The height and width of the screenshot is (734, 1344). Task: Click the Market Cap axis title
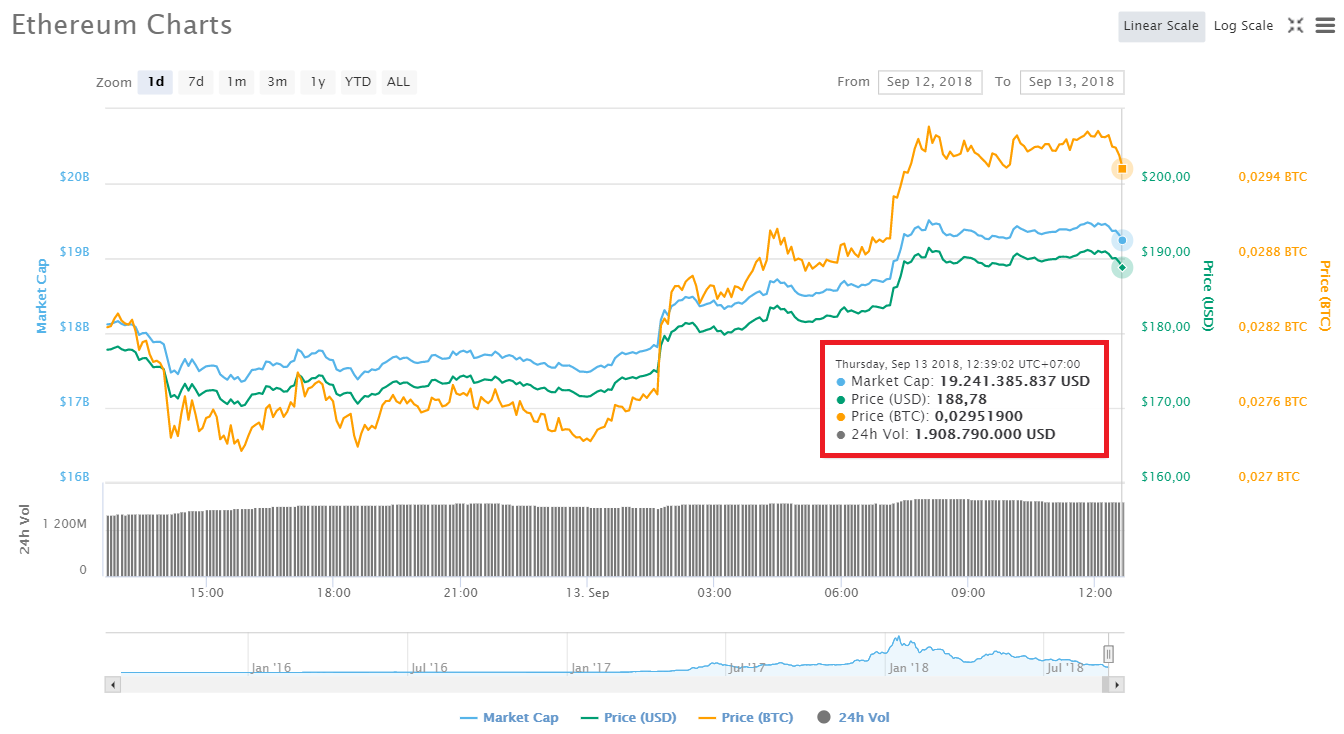click(42, 296)
